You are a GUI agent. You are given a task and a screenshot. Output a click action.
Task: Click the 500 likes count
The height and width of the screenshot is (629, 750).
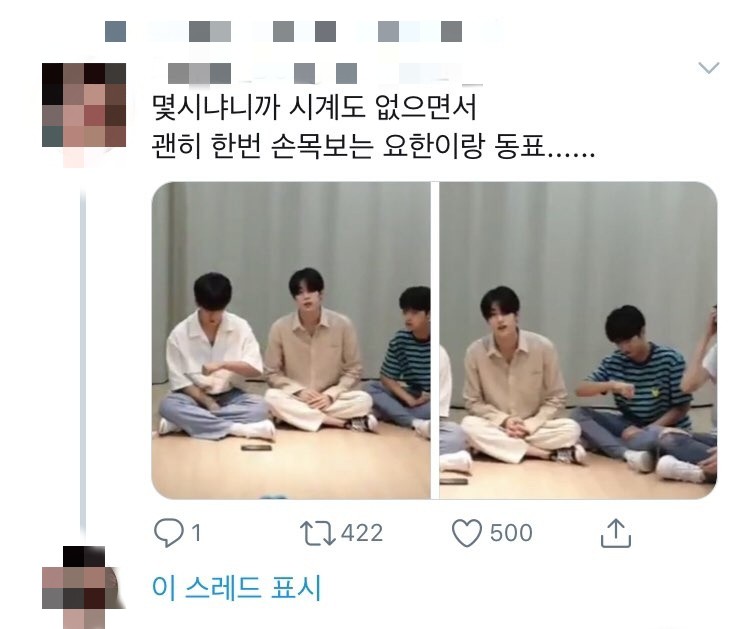(x=511, y=533)
